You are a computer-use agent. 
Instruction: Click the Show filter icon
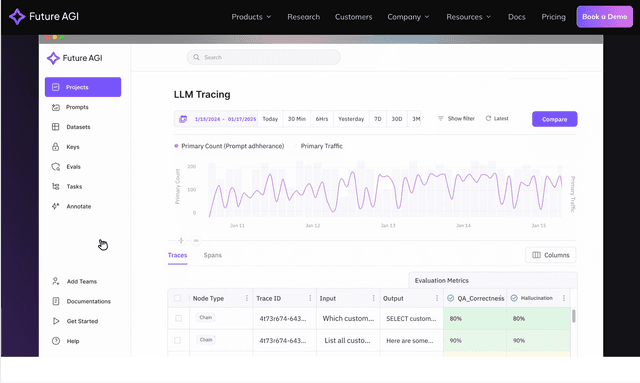click(441, 118)
